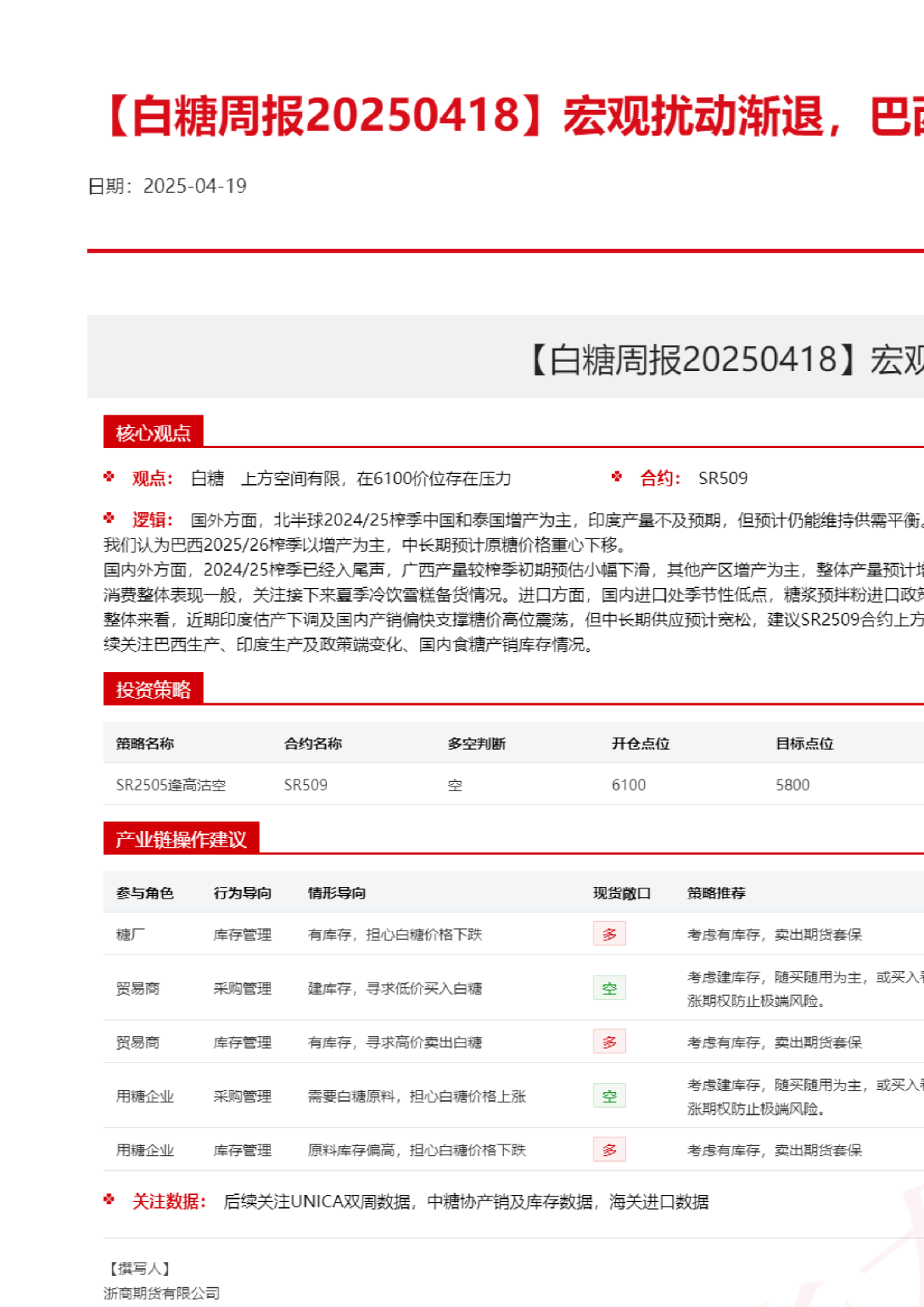Click the 多 badge in the 糖厂 row
The width and height of the screenshot is (924, 1307).
[x=609, y=934]
